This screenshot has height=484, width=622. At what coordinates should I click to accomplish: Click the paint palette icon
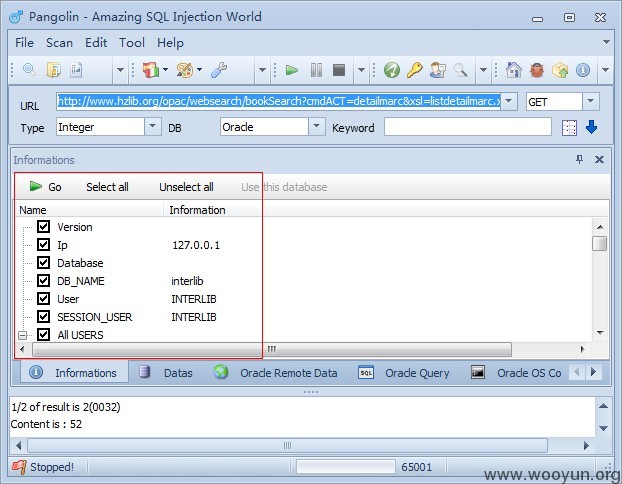click(x=185, y=70)
